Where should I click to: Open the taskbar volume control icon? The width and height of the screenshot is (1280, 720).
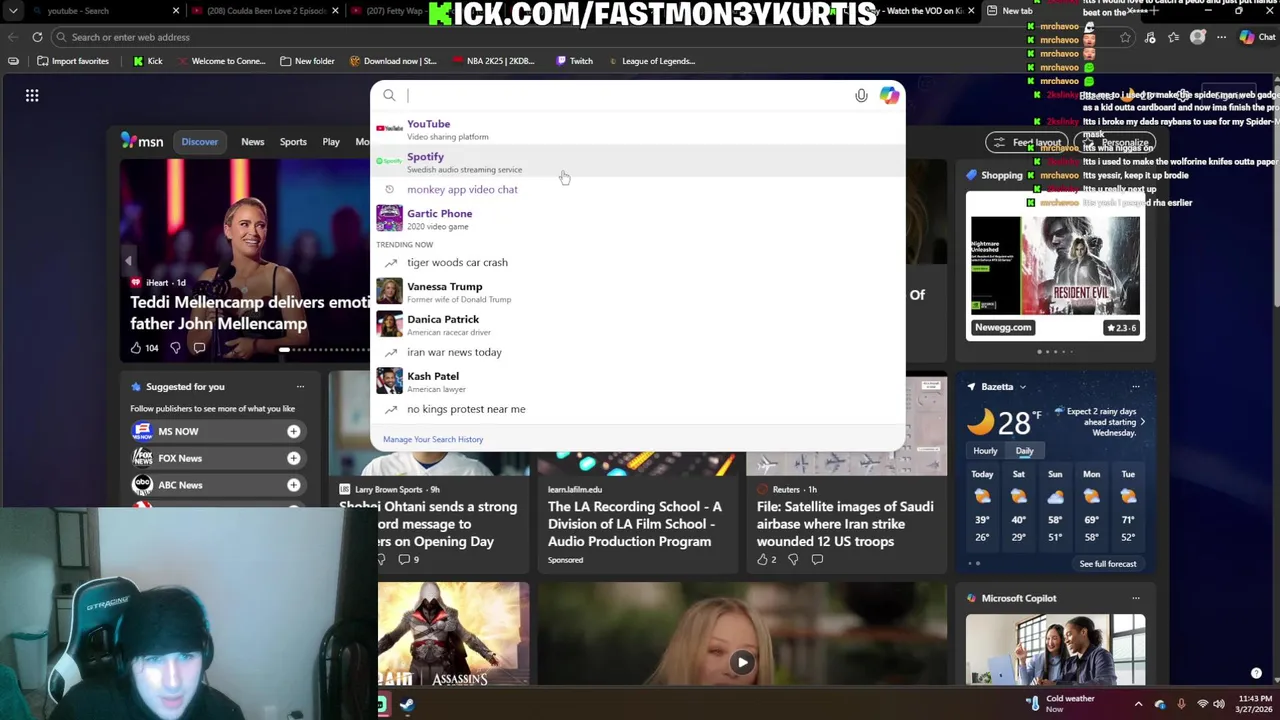[1219, 704]
